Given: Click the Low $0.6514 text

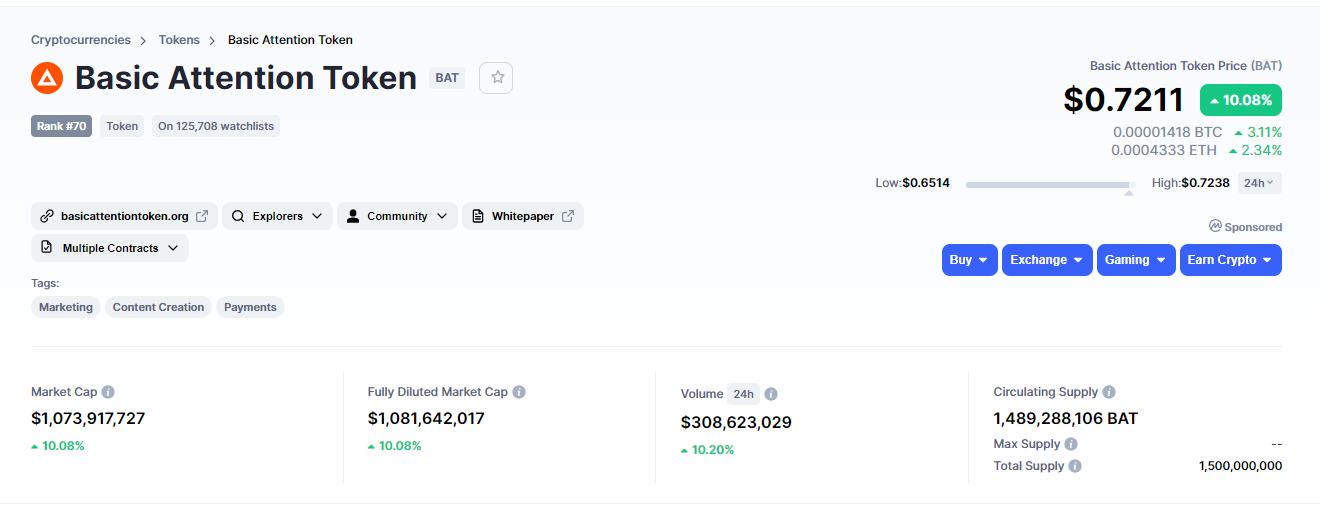Looking at the screenshot, I should pos(912,183).
